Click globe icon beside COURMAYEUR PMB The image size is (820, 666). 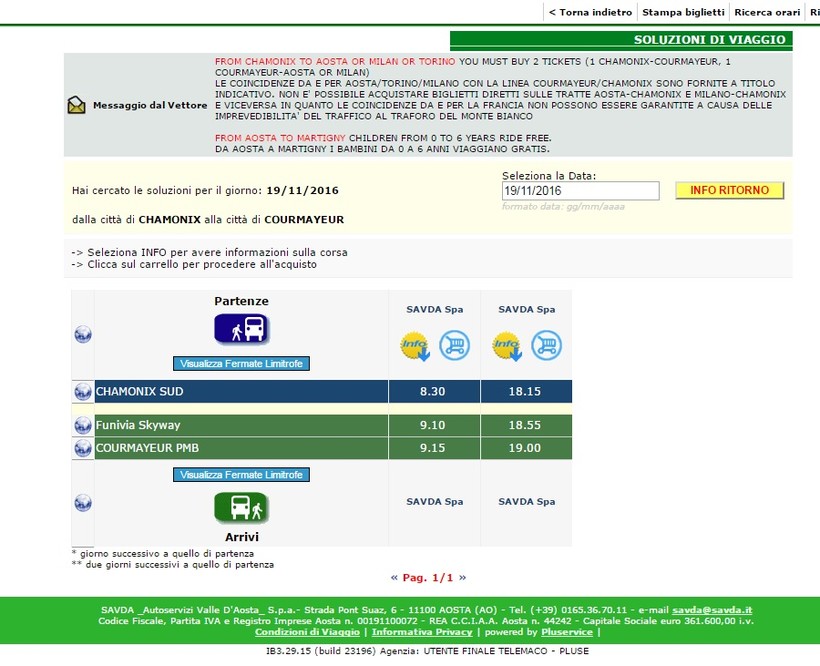coord(83,449)
